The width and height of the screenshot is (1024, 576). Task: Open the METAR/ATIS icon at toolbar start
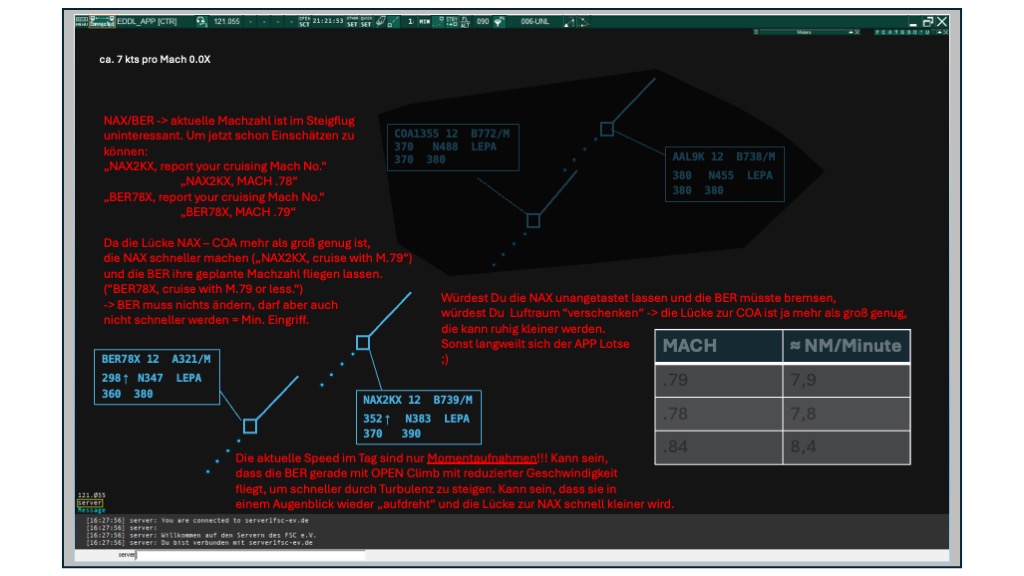82,22
